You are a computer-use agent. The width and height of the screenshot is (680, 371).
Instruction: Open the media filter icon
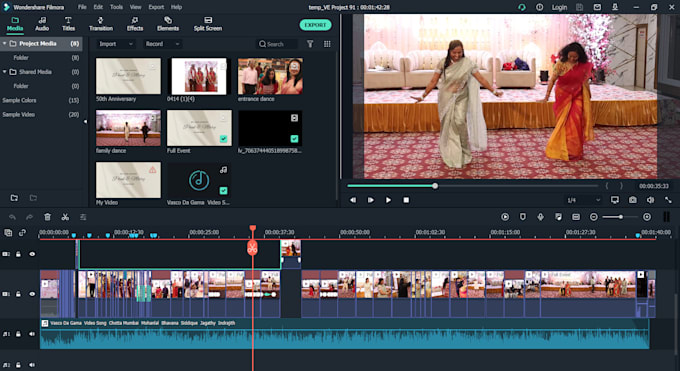click(x=310, y=44)
